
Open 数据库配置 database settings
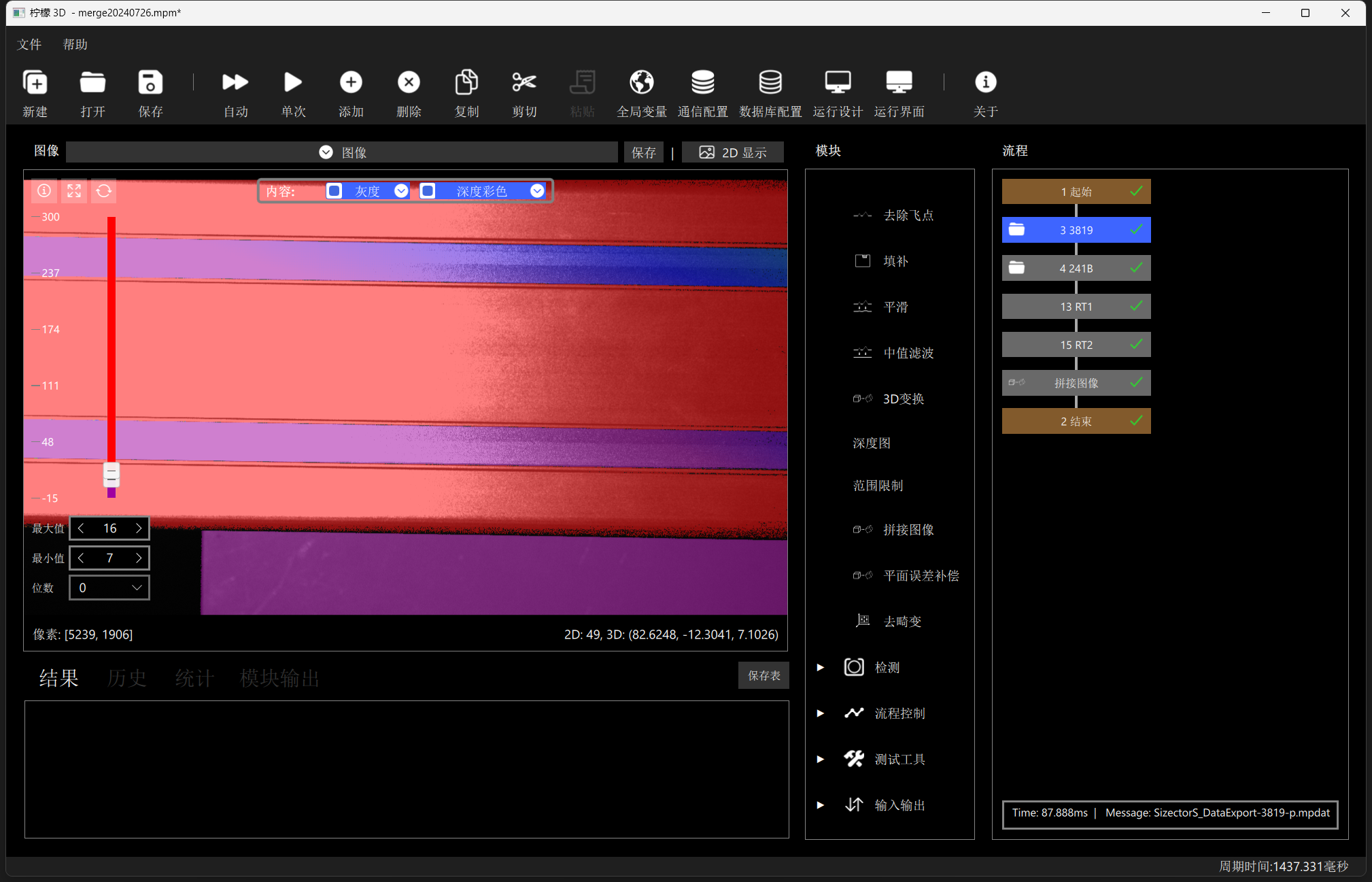(770, 82)
